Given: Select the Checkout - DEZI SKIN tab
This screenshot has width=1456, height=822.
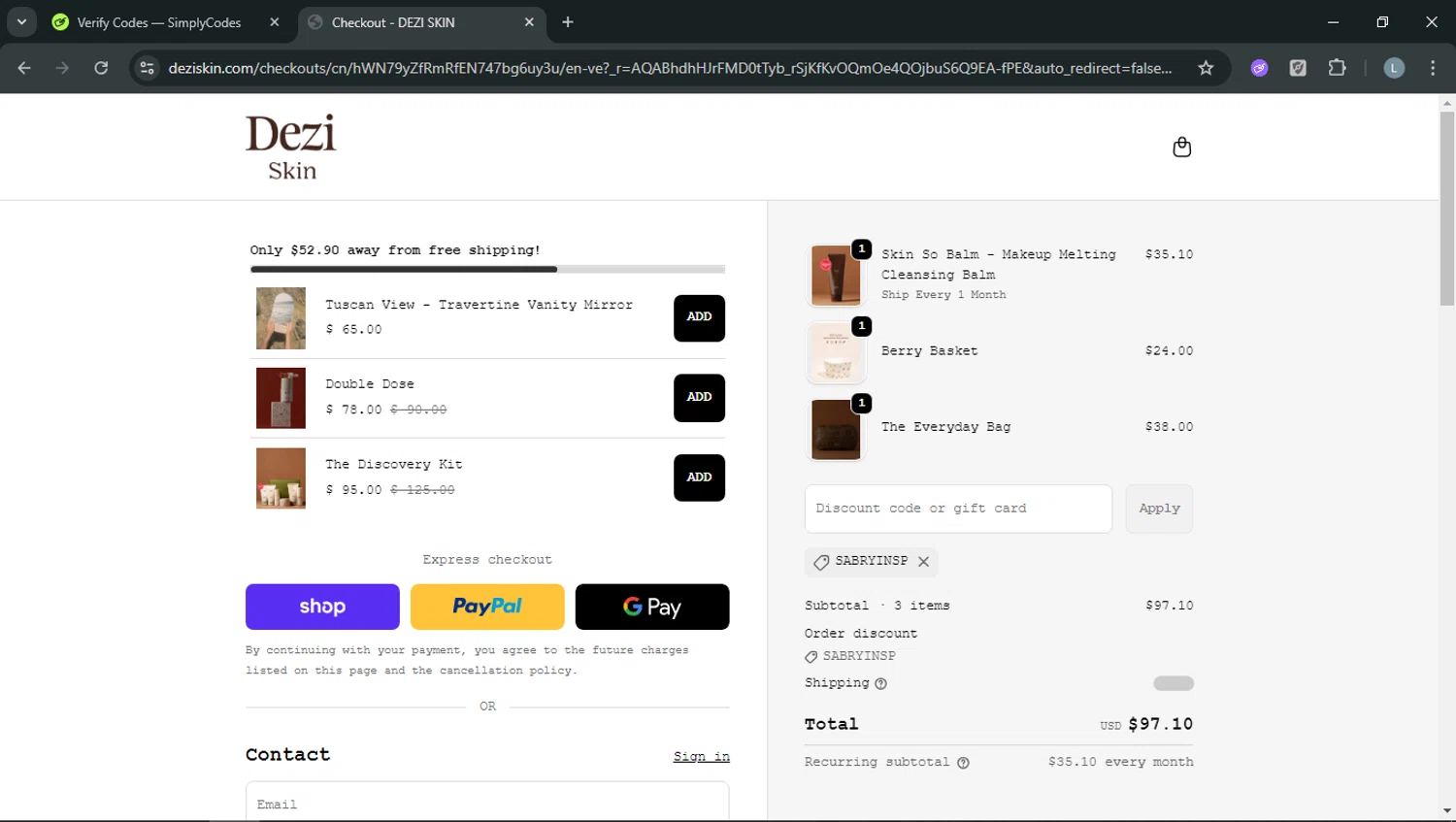Looking at the screenshot, I should click(x=393, y=22).
